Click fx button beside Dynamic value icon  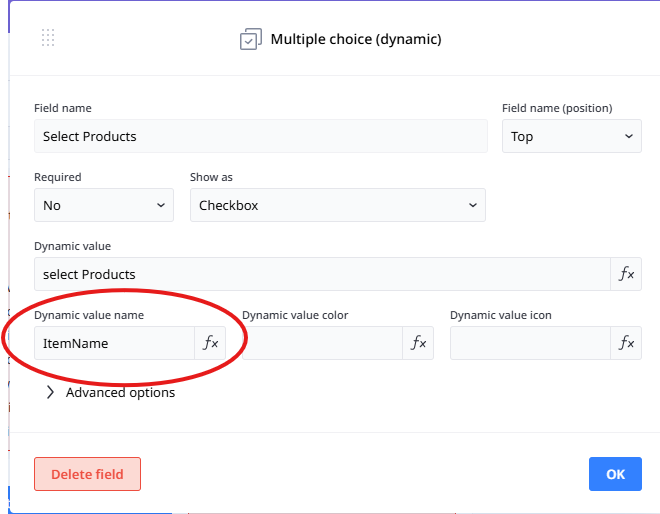[626, 343]
